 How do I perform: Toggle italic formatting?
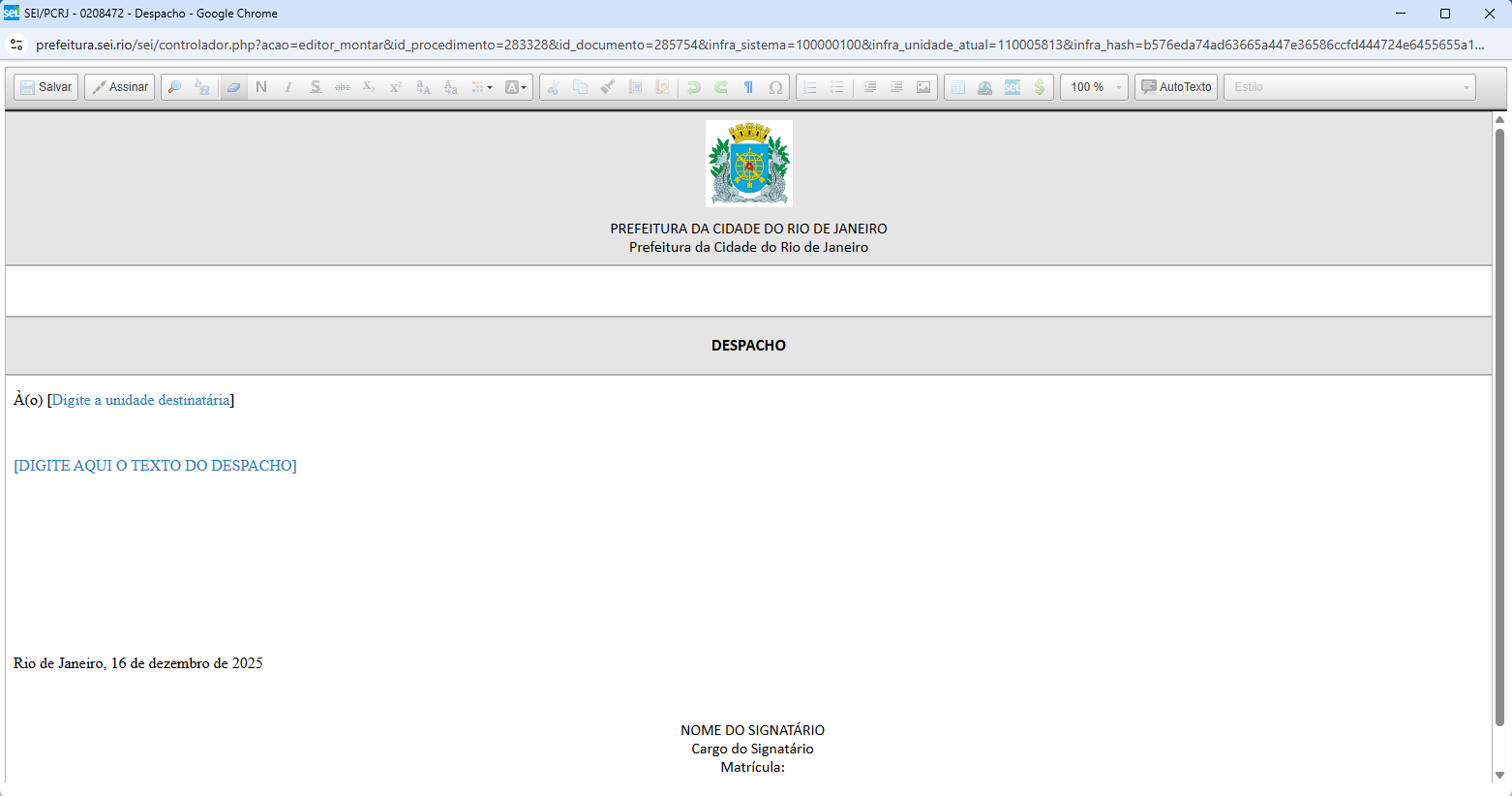pos(288,87)
